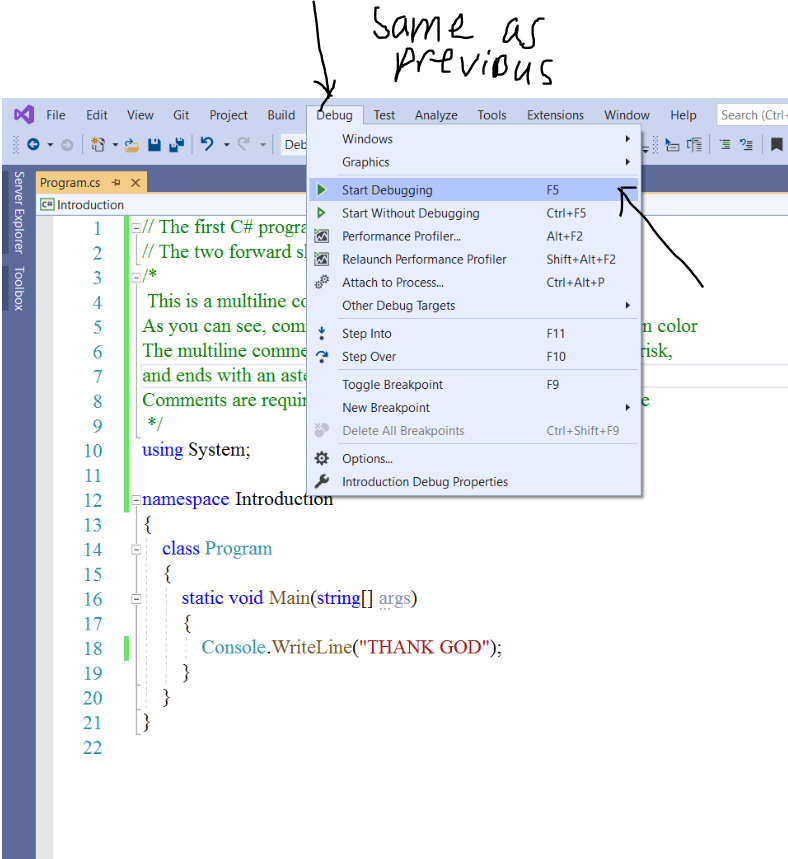Screen dimensions: 788x859
Task: Collapse the class Program block
Action: (136, 549)
